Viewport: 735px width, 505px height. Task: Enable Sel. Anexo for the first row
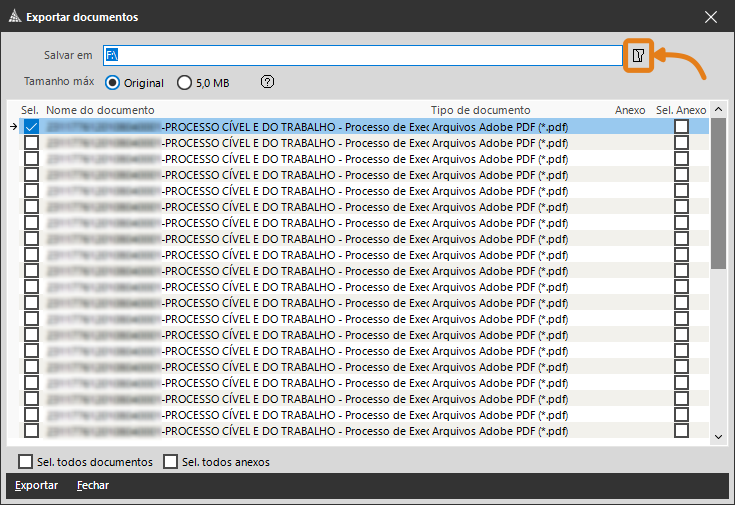pyautogui.click(x=681, y=127)
